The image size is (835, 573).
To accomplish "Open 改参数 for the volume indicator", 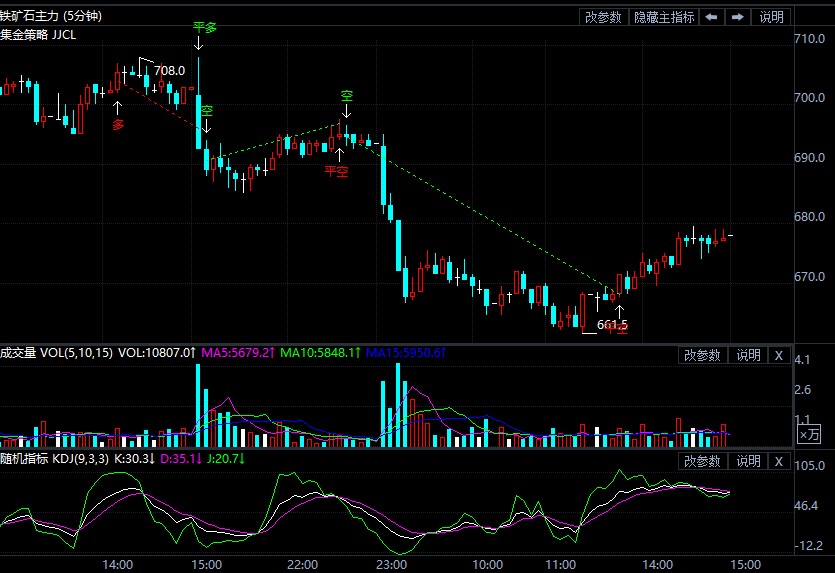I will [702, 355].
